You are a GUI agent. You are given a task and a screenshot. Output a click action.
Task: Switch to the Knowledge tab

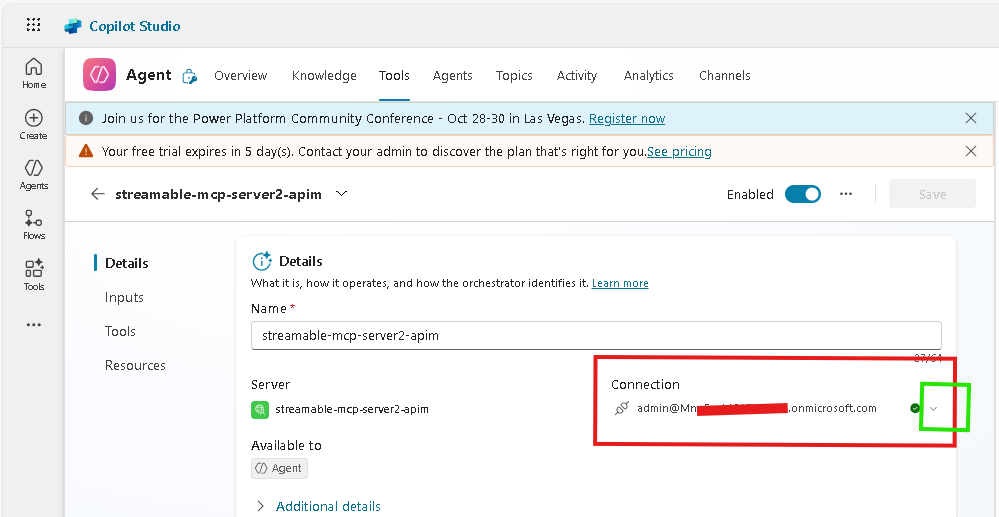point(324,75)
